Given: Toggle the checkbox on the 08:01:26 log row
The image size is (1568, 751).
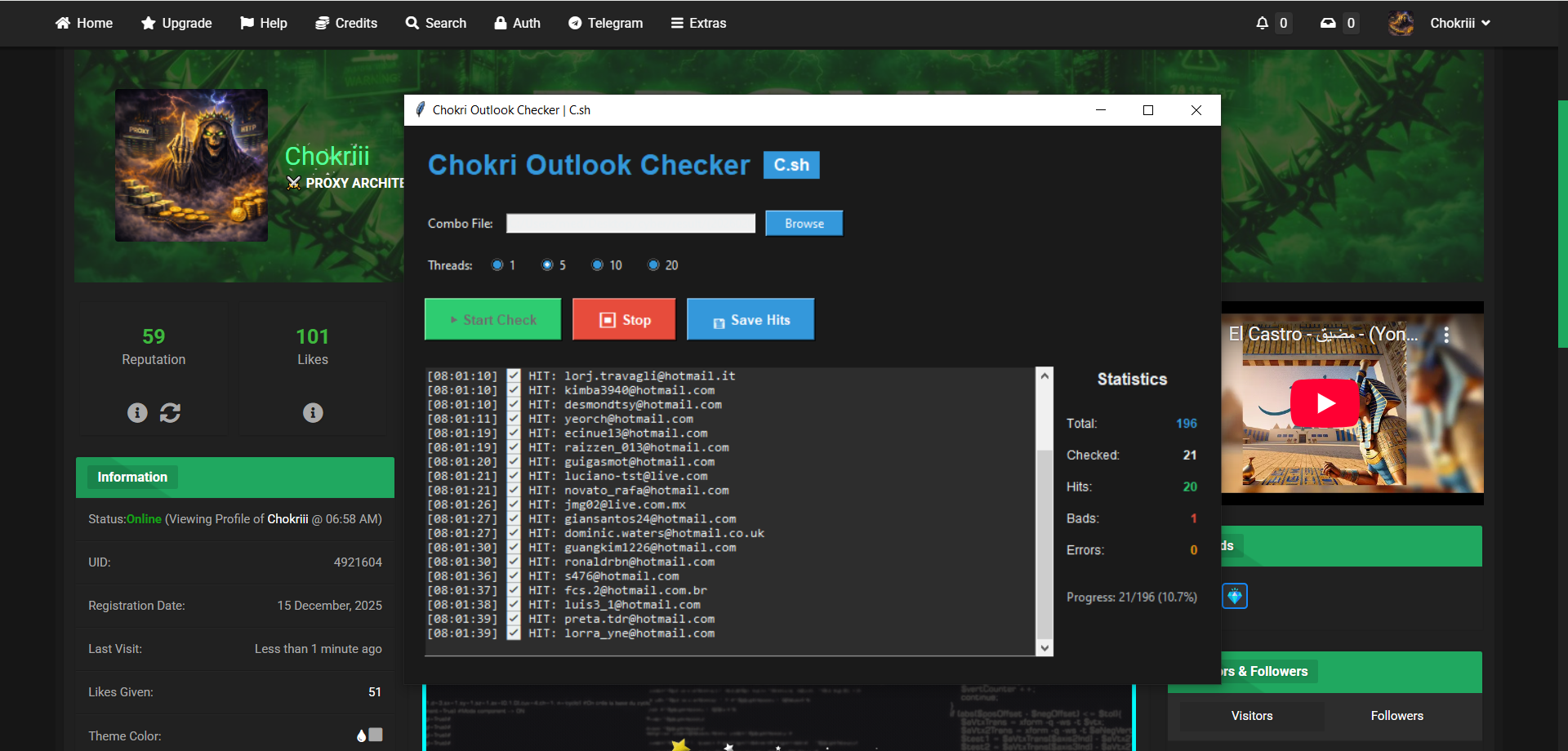Looking at the screenshot, I should (514, 504).
